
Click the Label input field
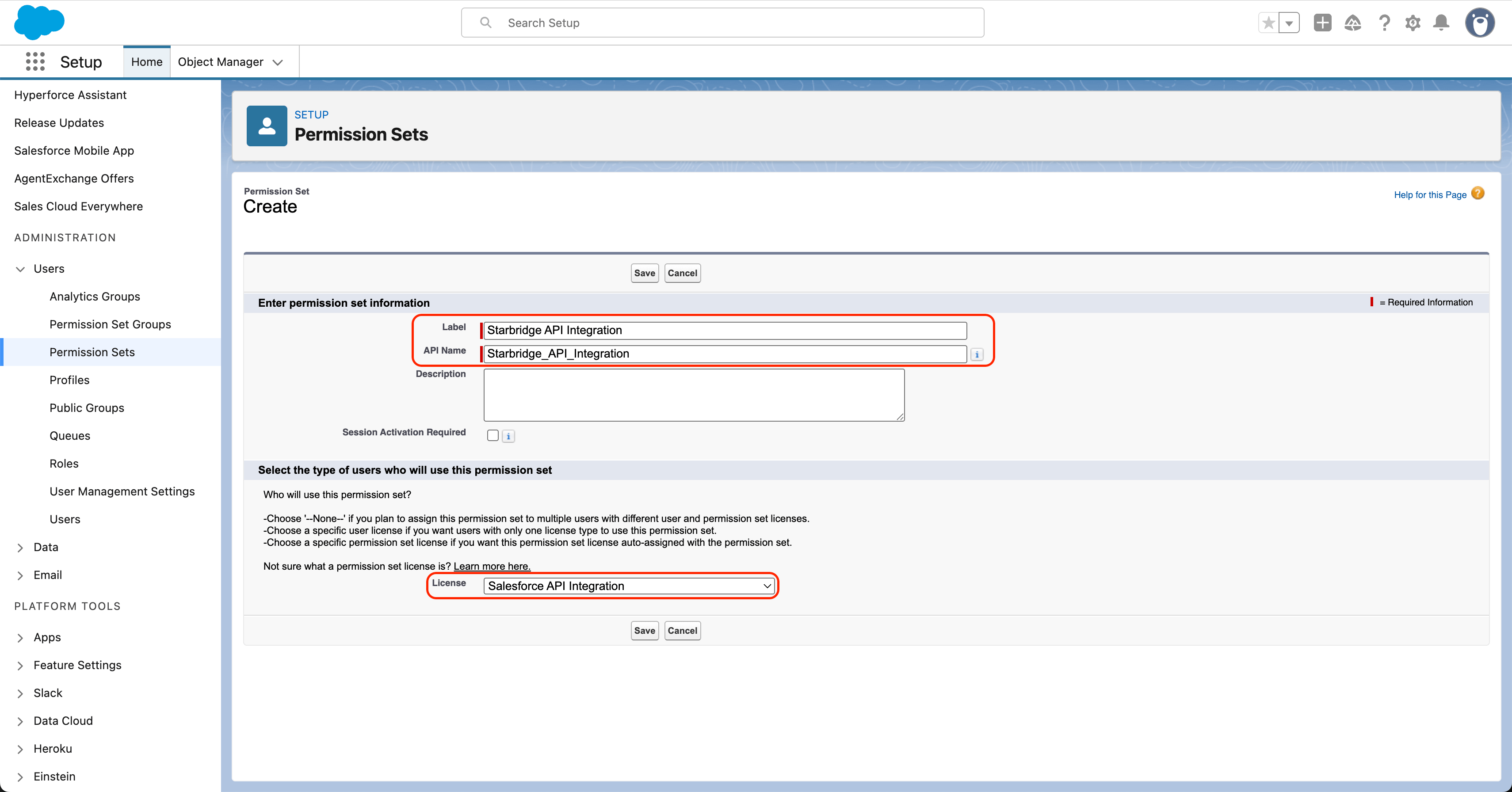coord(725,330)
